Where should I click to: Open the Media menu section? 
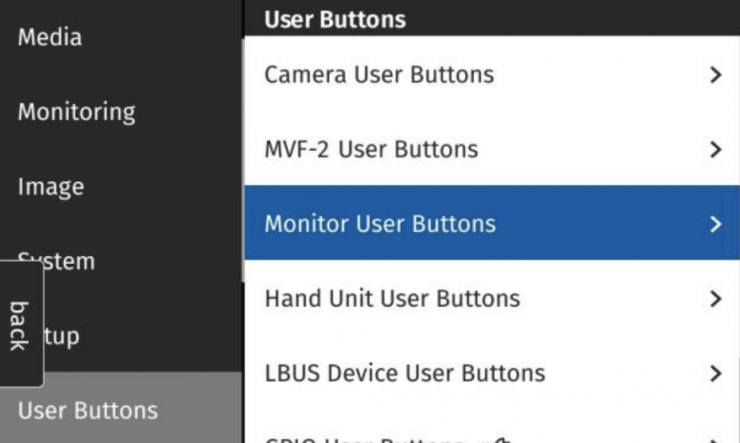click(50, 38)
